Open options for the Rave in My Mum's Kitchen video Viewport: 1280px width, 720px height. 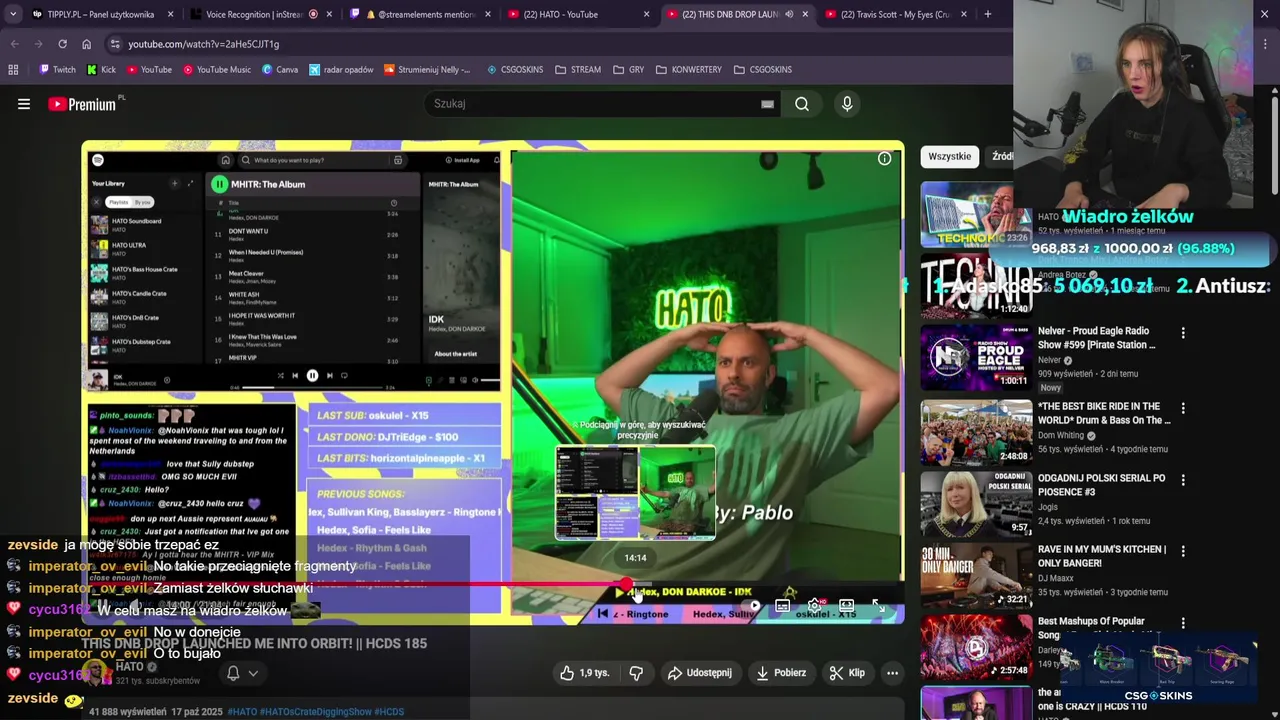pyautogui.click(x=1183, y=551)
